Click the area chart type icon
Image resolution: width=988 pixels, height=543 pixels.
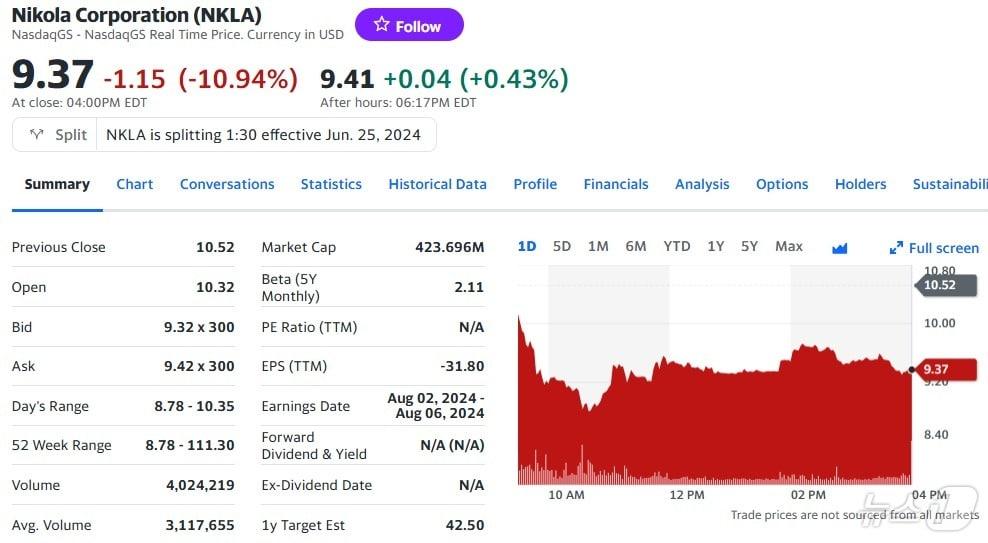point(839,248)
